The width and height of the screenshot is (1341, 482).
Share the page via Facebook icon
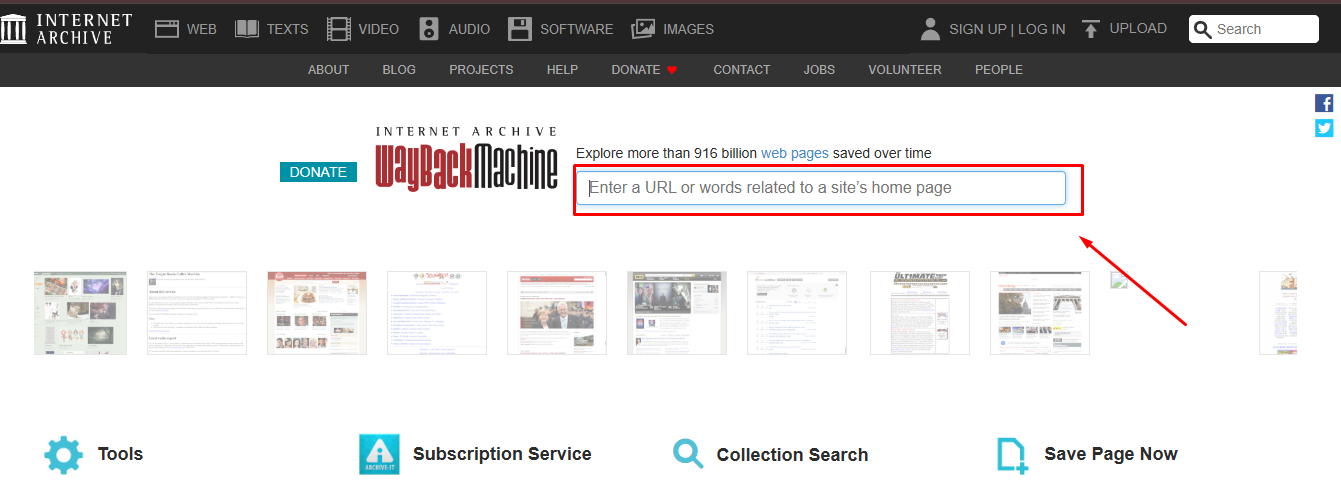point(1324,103)
